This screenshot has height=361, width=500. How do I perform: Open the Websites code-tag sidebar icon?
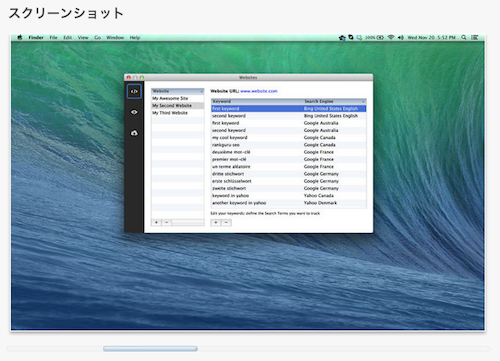coord(134,91)
